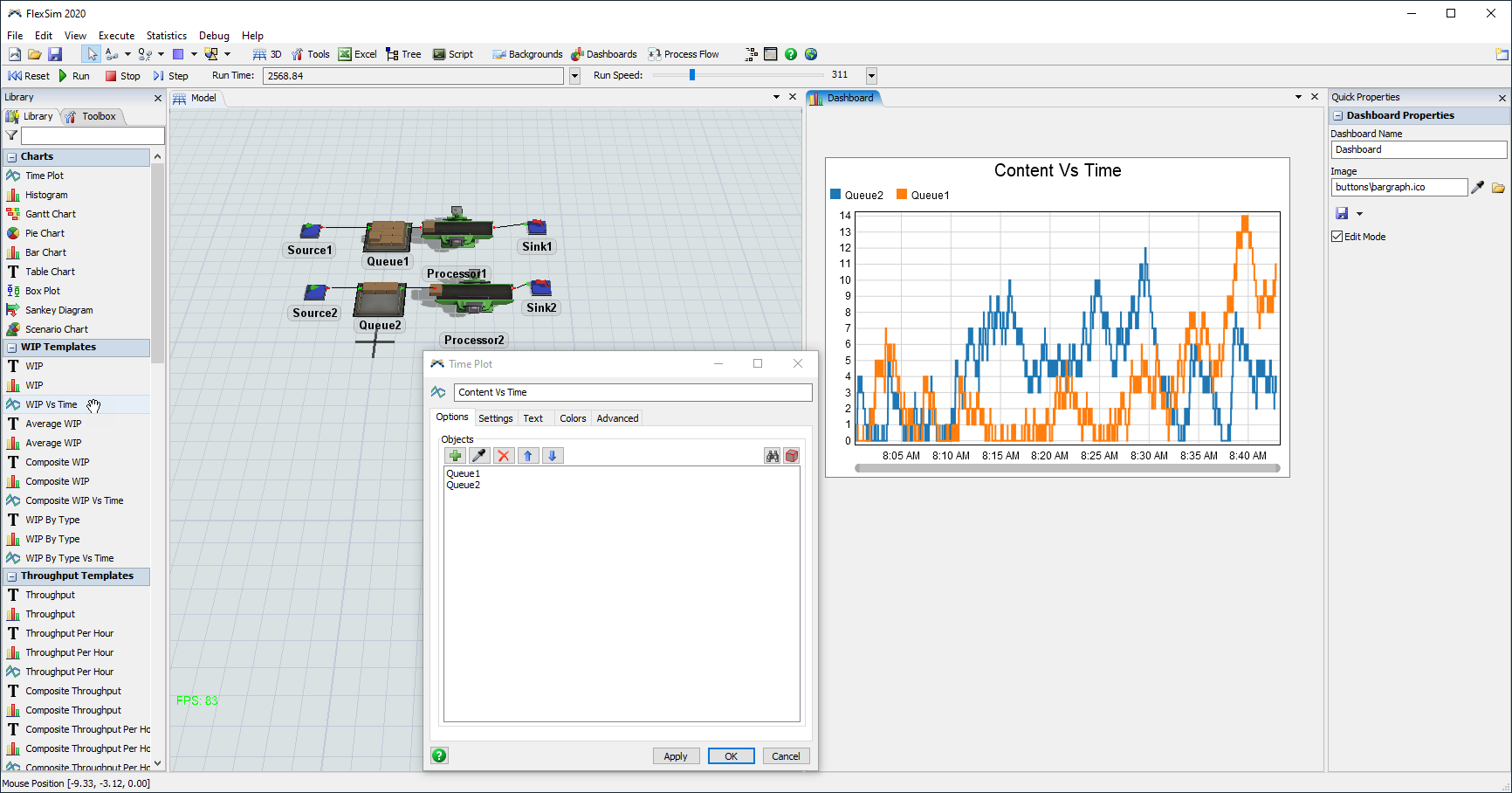Switch to the Colors tab in Time Plot
The image size is (1512, 793).
point(573,418)
